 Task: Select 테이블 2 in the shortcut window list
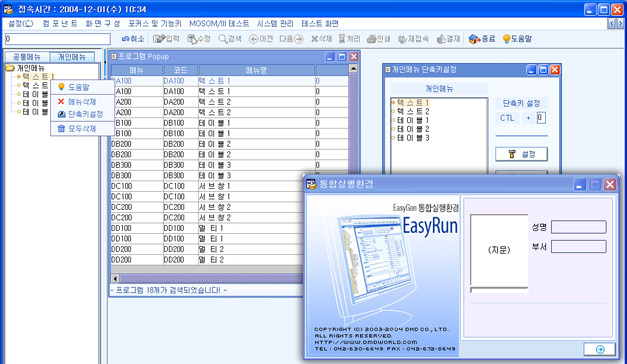pyautogui.click(x=413, y=129)
